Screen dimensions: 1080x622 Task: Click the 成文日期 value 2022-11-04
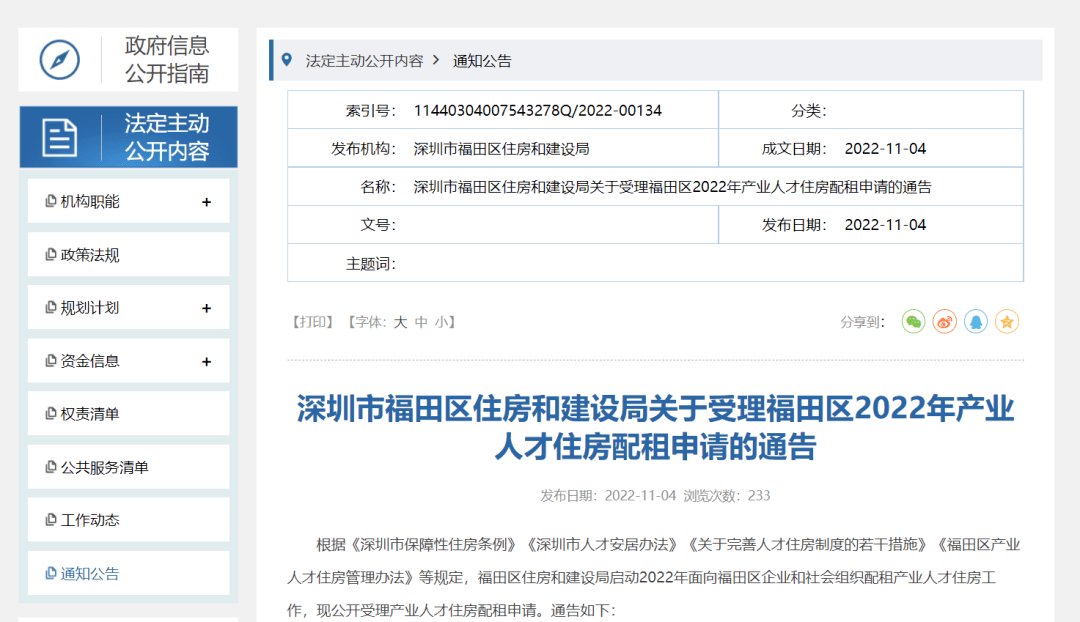tap(885, 149)
